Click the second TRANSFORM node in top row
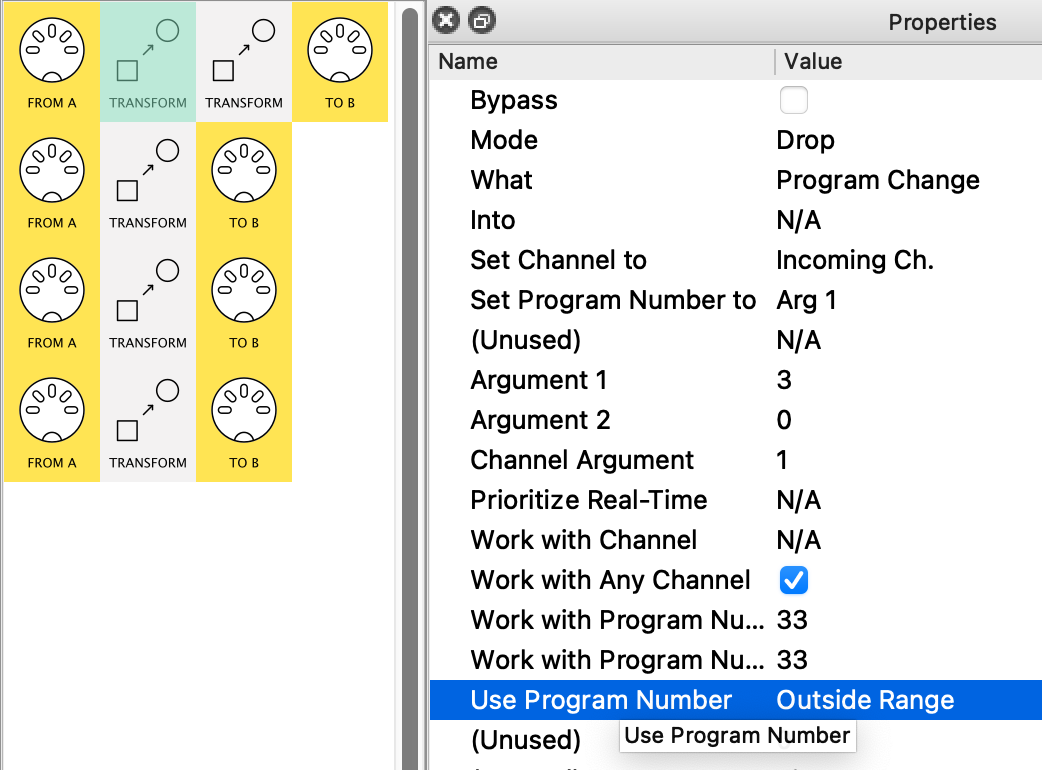The width and height of the screenshot is (1042, 770). coord(244,61)
